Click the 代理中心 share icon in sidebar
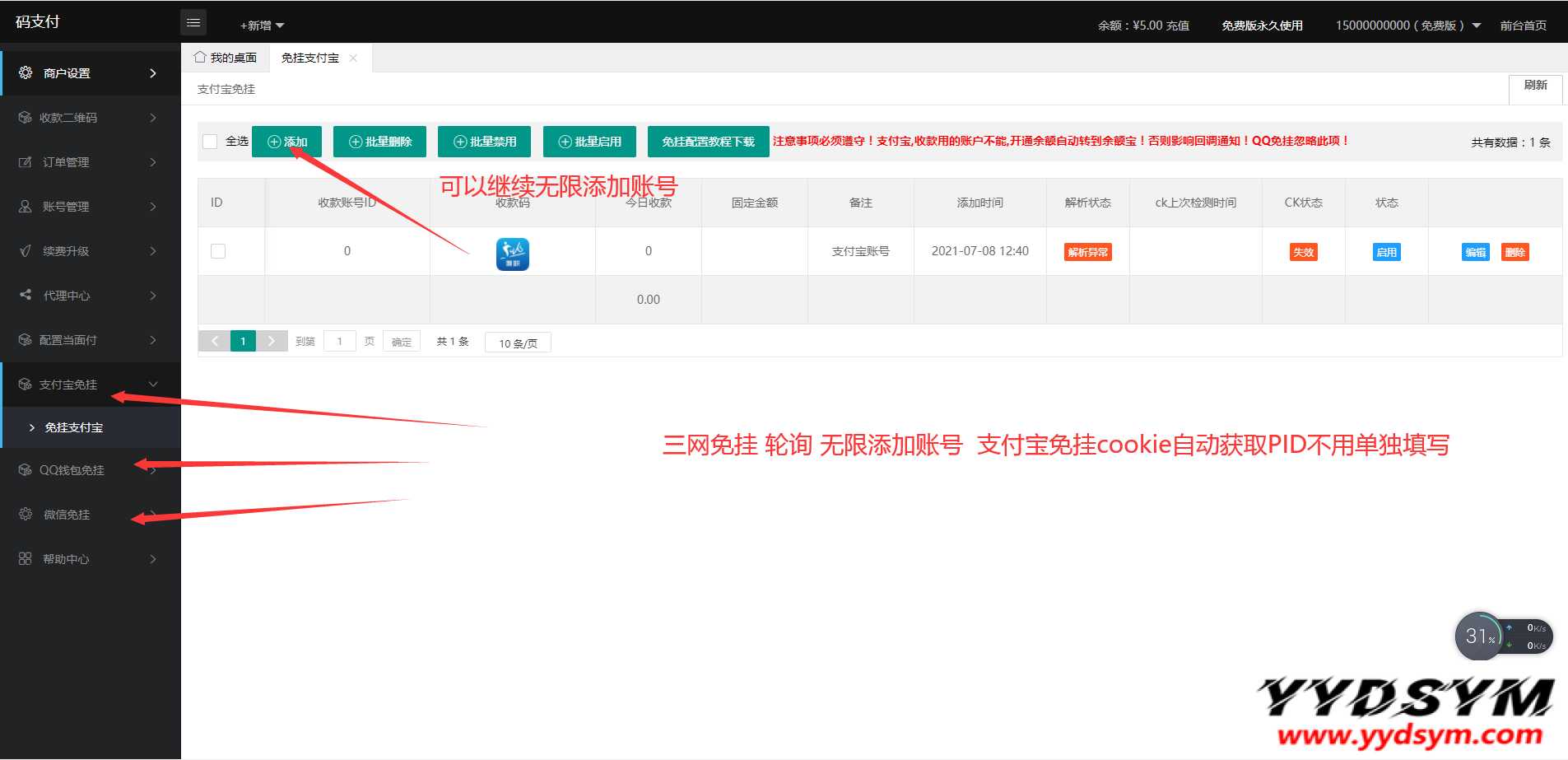Viewport: 1568px width, 760px height. (26, 295)
